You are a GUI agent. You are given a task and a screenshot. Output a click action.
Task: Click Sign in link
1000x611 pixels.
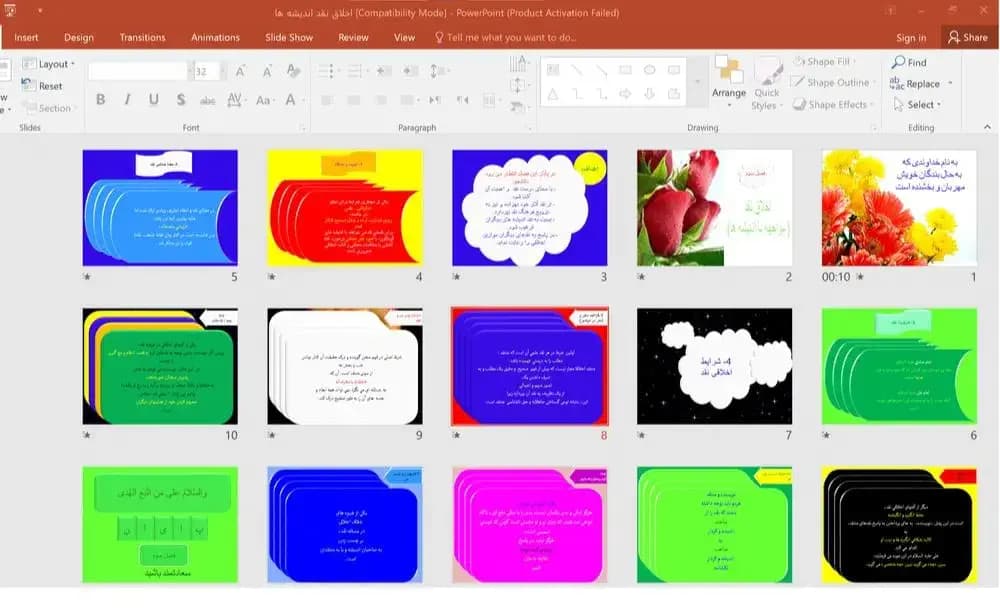point(911,38)
